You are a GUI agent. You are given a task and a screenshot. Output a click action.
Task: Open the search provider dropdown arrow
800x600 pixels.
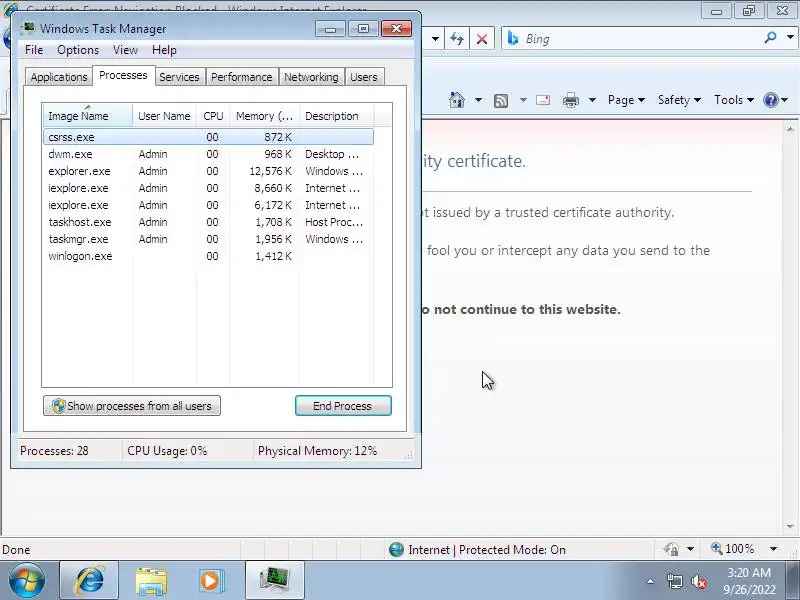(x=790, y=38)
